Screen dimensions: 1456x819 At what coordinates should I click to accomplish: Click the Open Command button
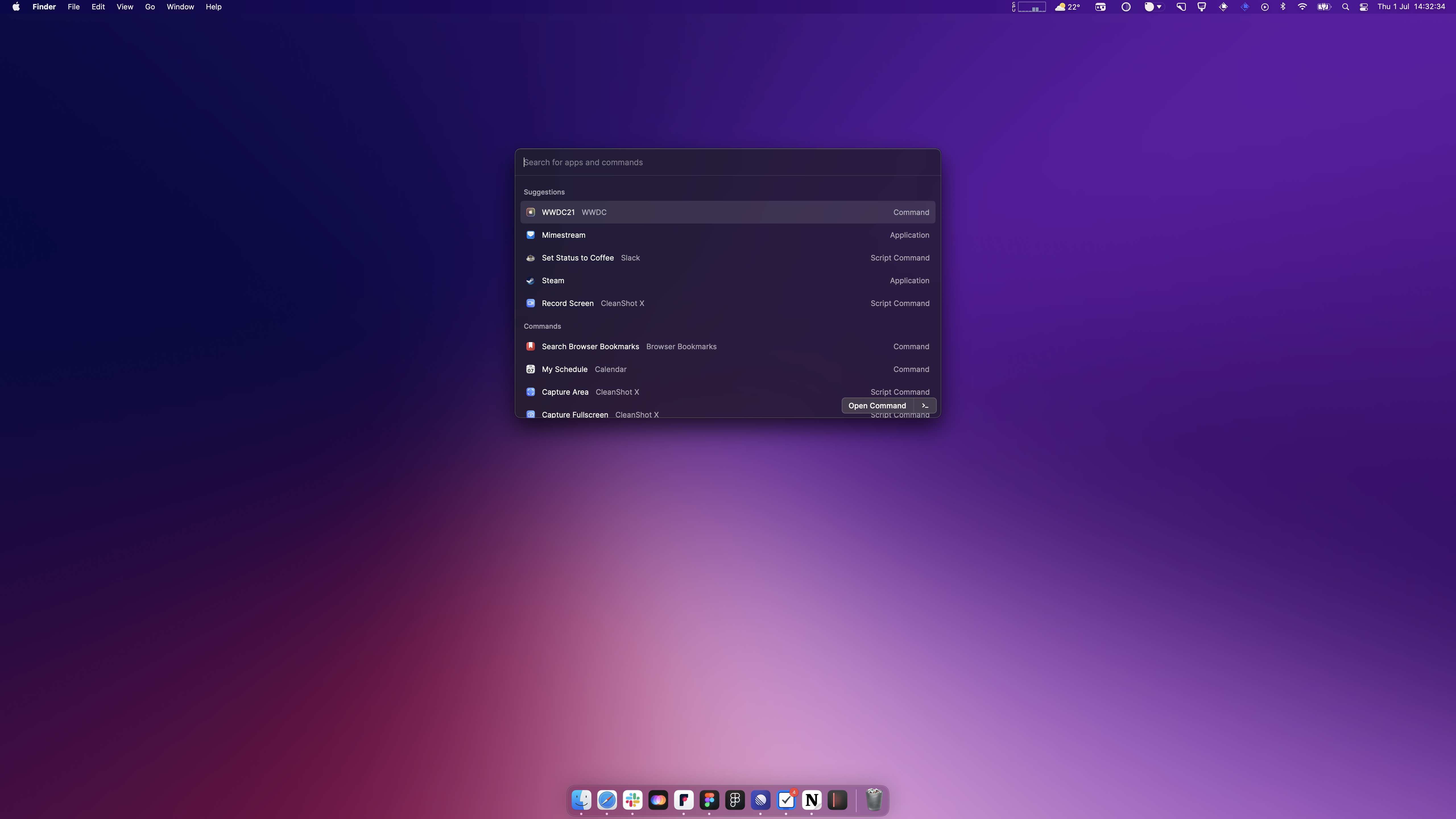(x=877, y=406)
